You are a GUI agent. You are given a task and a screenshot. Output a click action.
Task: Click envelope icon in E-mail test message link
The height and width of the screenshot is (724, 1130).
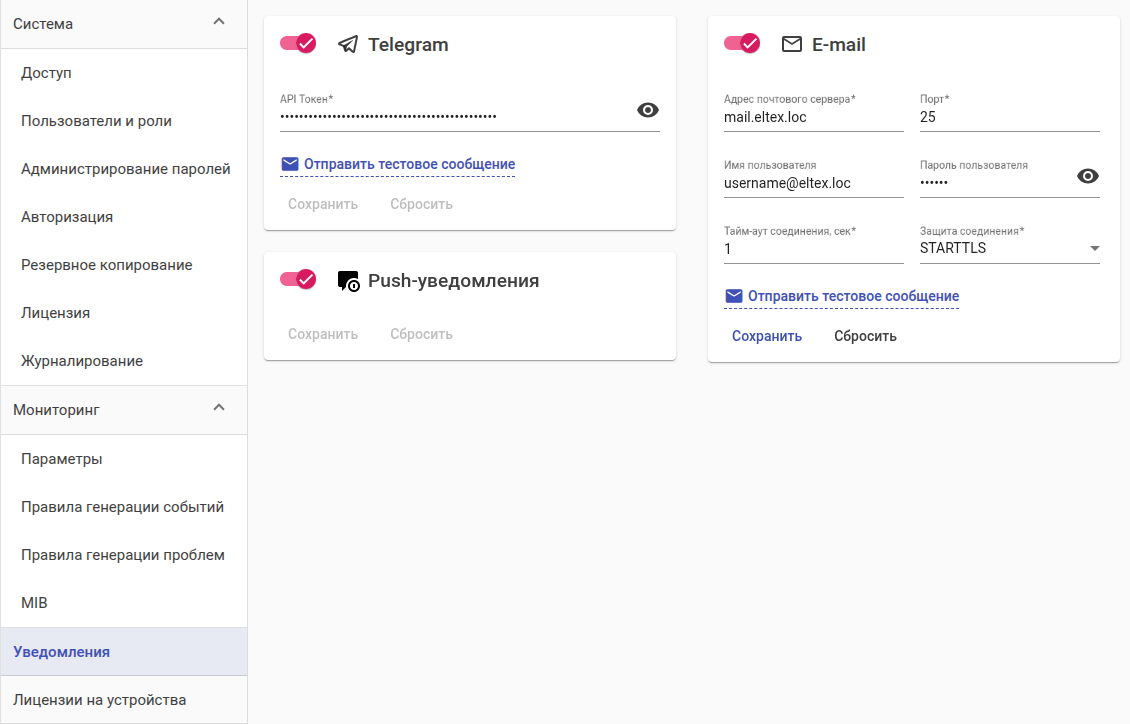click(x=734, y=296)
